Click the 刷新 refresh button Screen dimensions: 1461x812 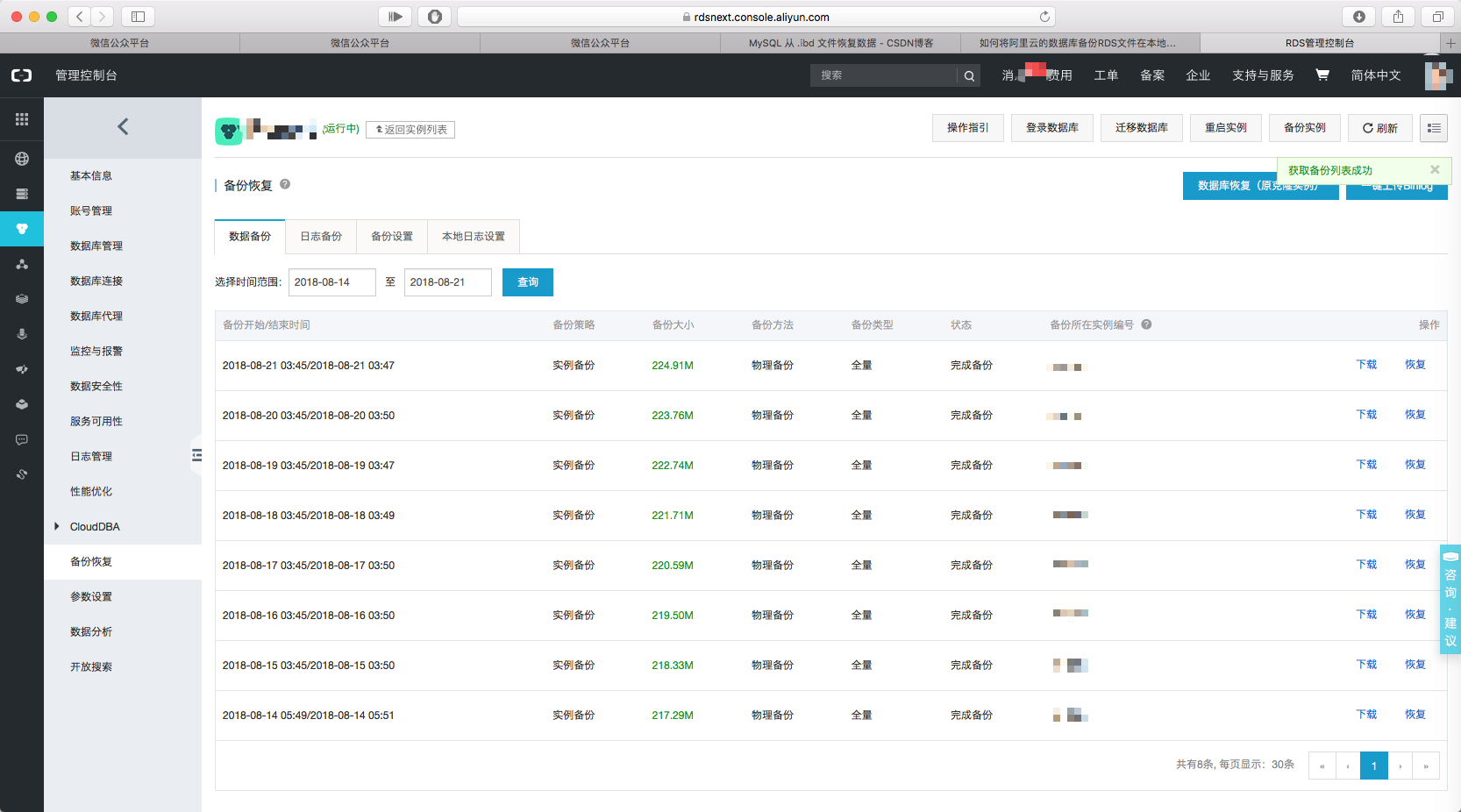(x=1379, y=128)
